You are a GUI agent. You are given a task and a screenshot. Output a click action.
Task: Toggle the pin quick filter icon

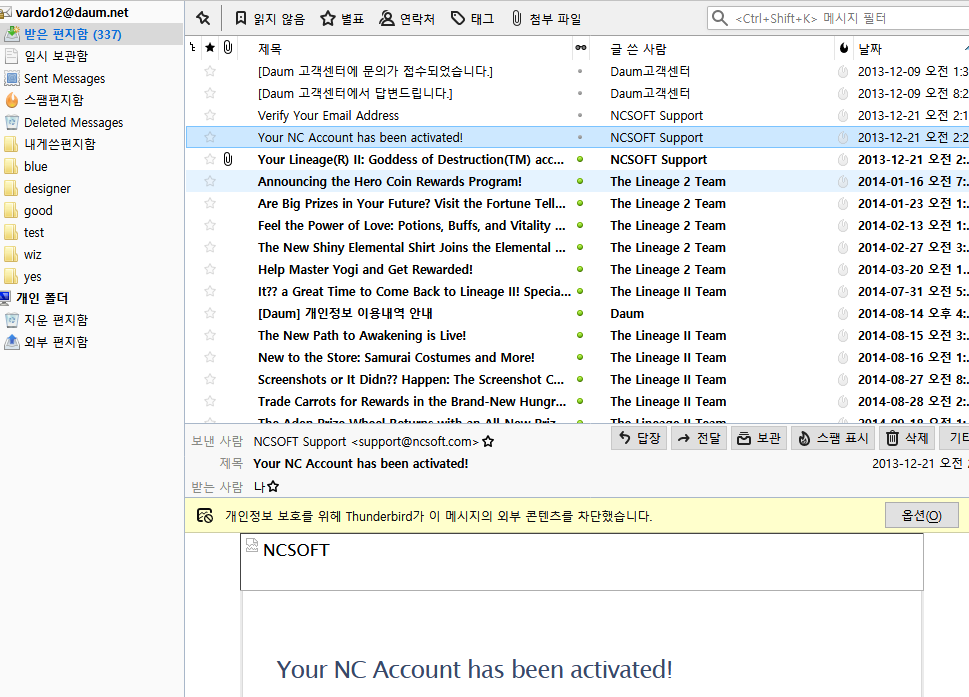(x=203, y=19)
